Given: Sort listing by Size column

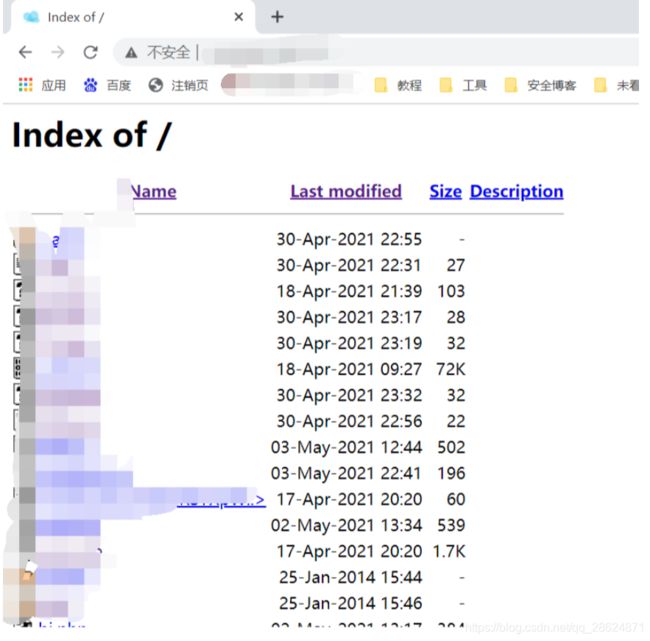Looking at the screenshot, I should tap(445, 191).
